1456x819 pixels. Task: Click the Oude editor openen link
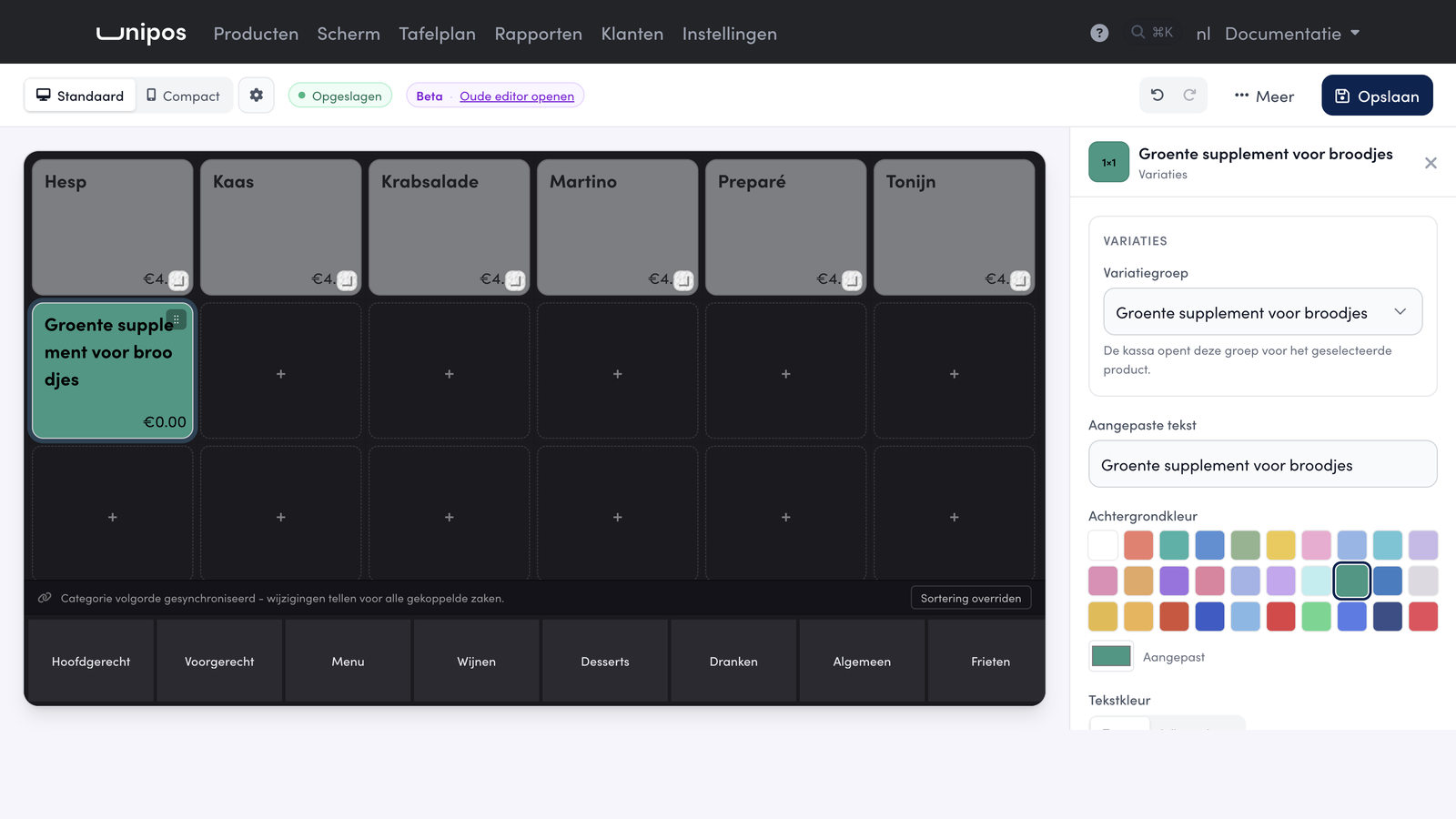click(x=517, y=96)
